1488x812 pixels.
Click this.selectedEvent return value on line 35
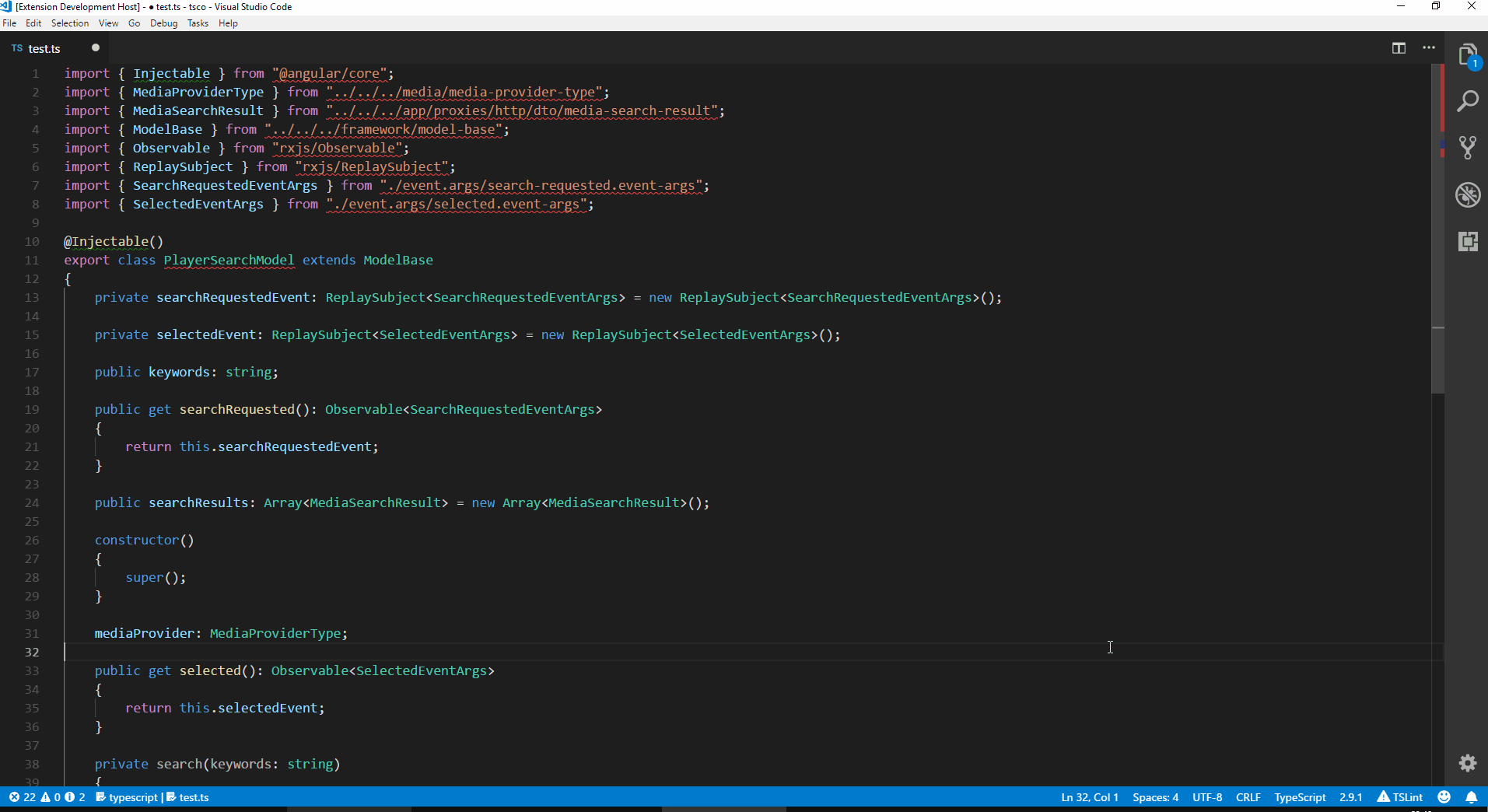pyautogui.click(x=249, y=708)
